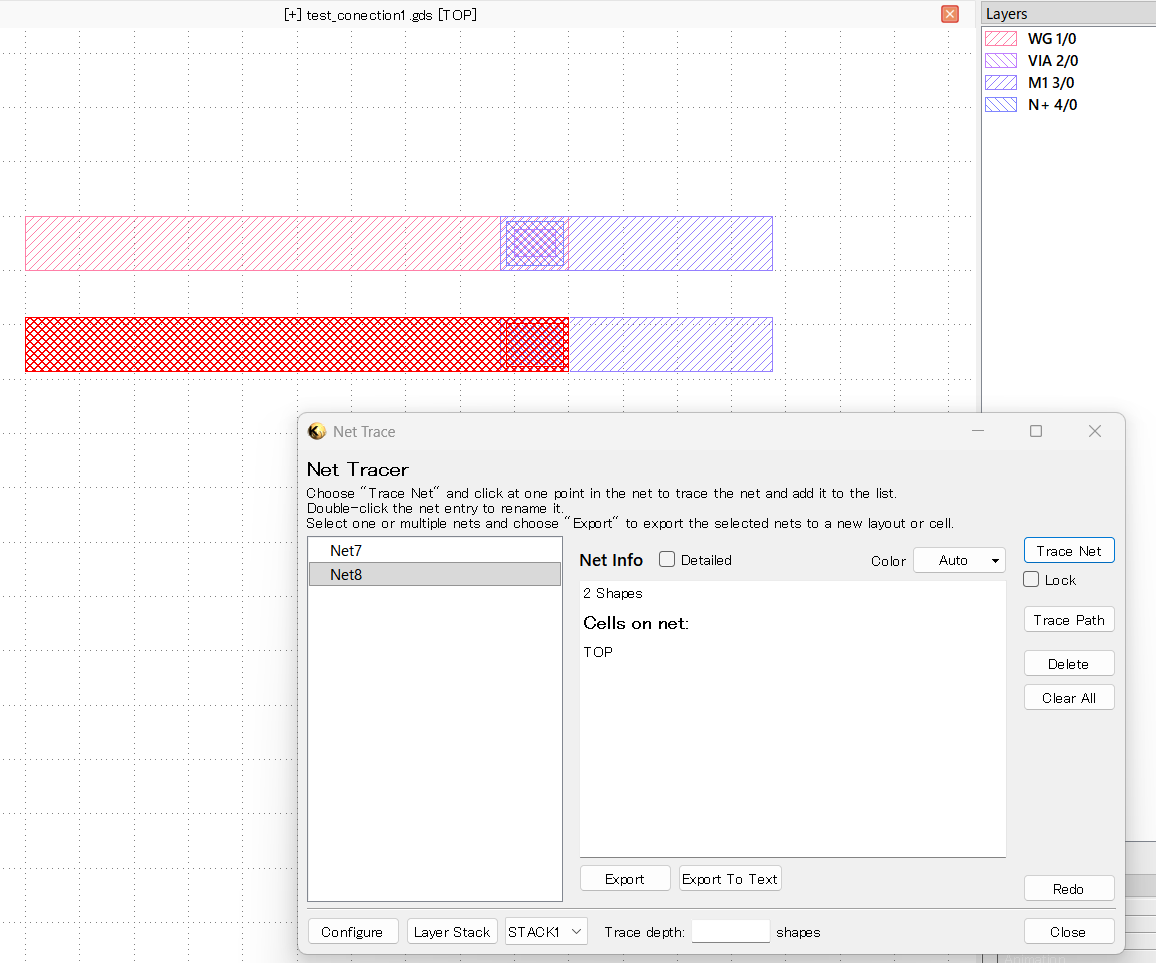This screenshot has height=963, width=1156.
Task: Select the VIA 2/0 layer swatch
Action: tap(1000, 60)
